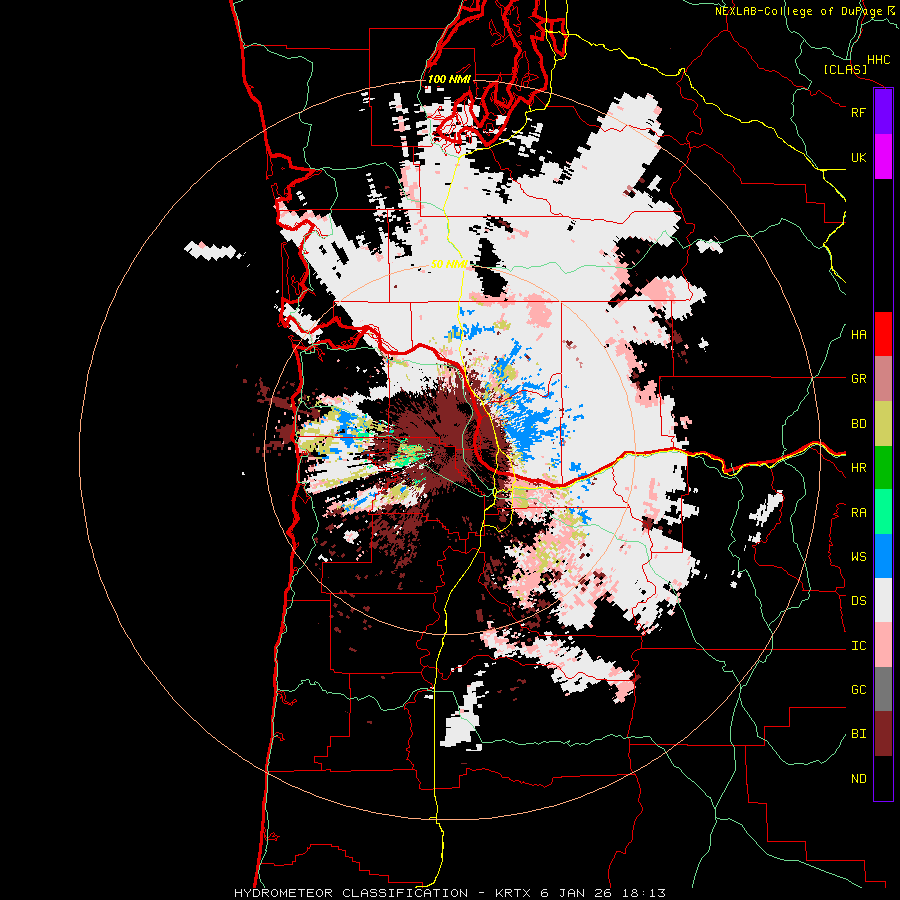
Task: Select the 'HR' legend label
Action: point(858,468)
